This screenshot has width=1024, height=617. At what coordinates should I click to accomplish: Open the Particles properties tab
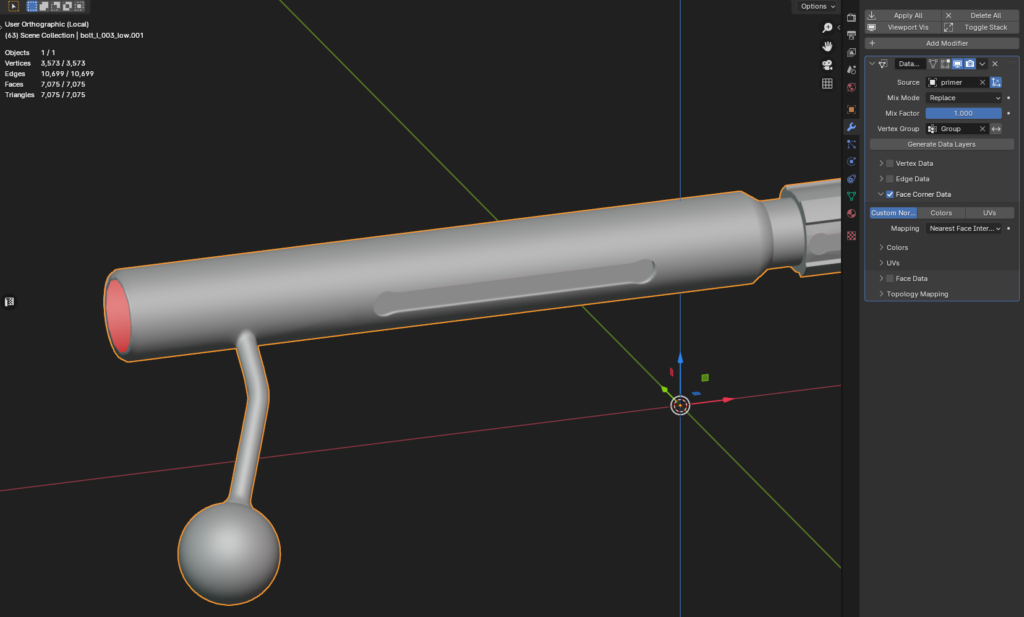[x=851, y=144]
